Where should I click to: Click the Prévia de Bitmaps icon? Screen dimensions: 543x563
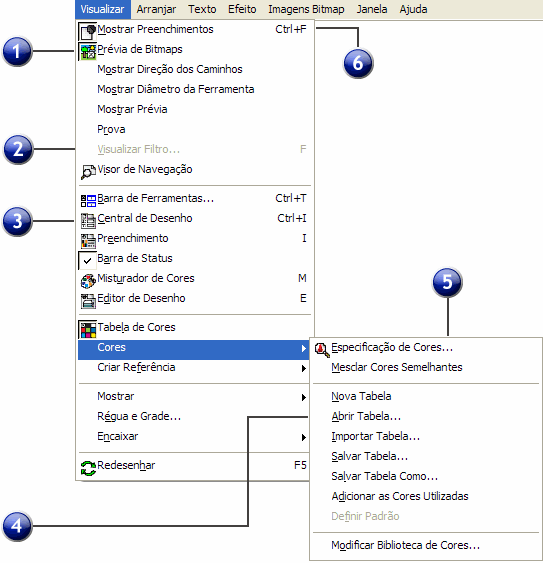tap(88, 51)
